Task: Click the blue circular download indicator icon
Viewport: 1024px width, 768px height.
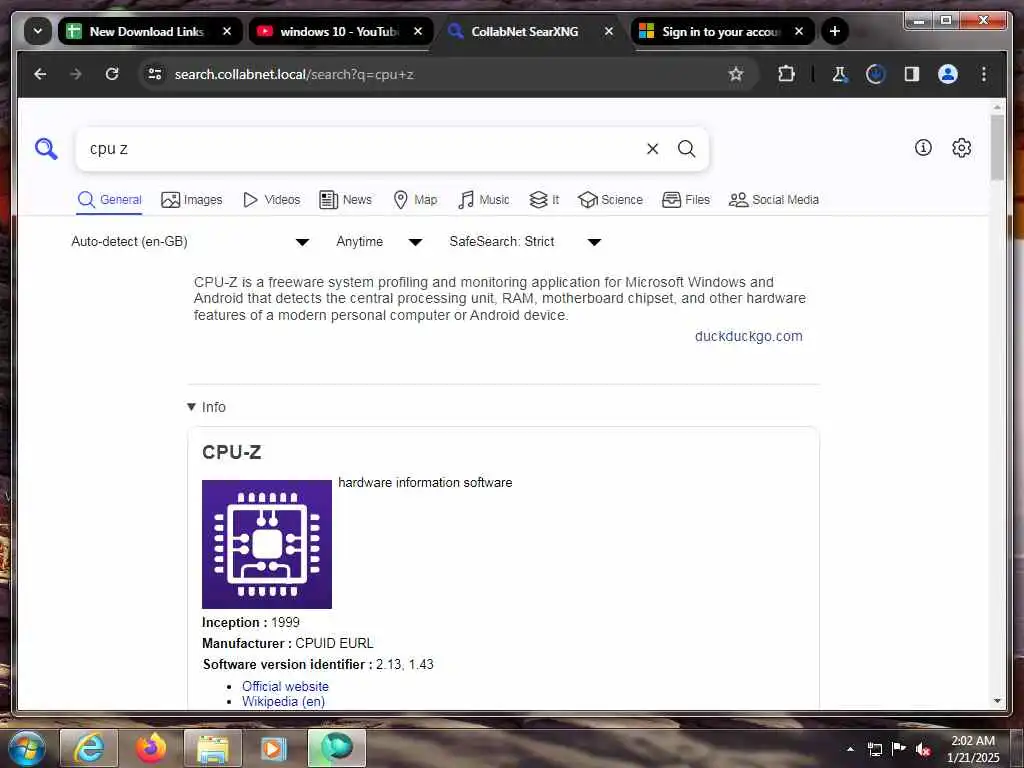Action: click(875, 74)
